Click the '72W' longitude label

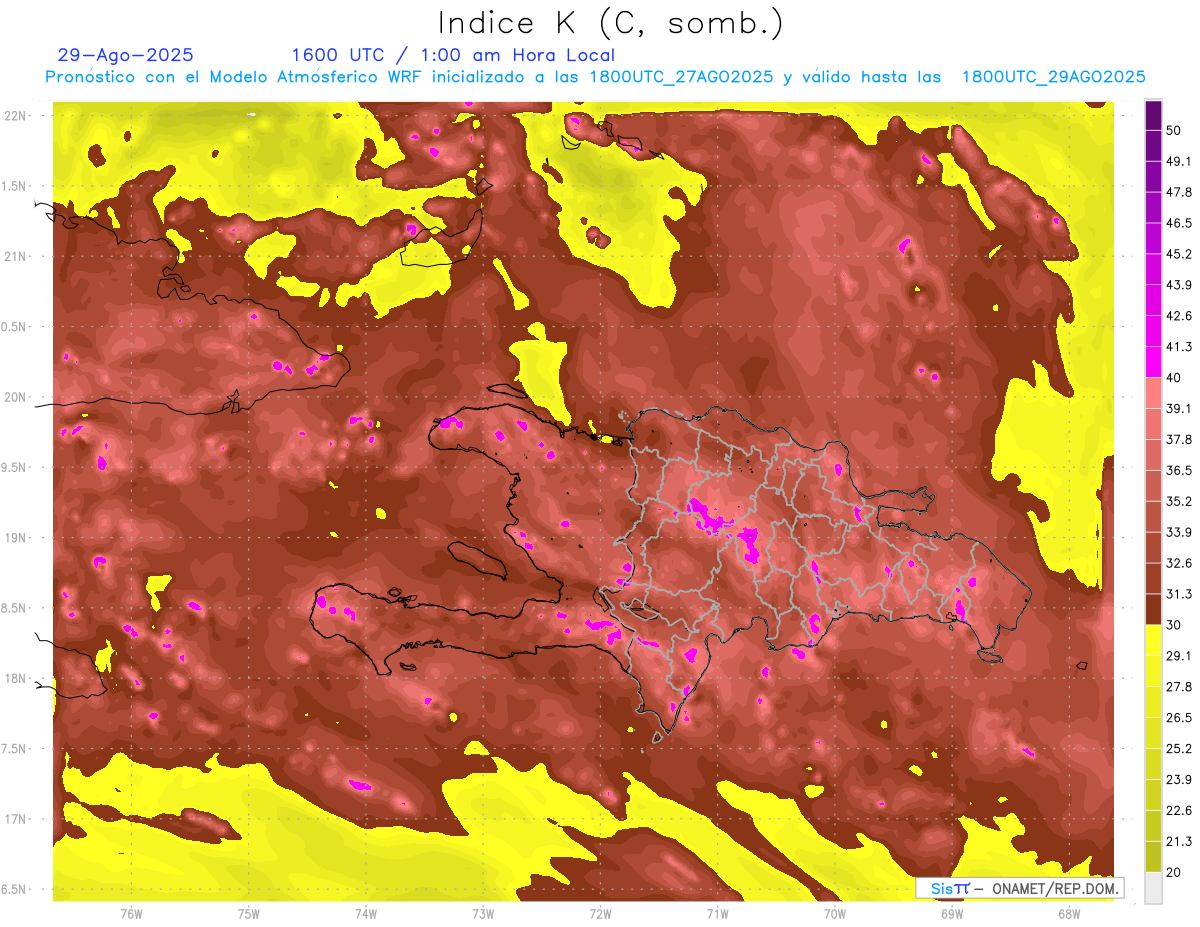pos(600,913)
